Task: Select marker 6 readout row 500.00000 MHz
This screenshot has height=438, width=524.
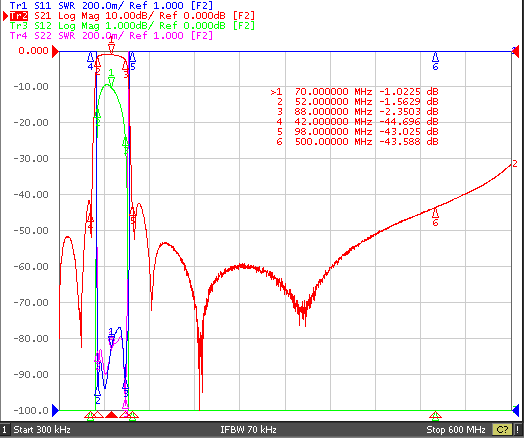Action: (357, 142)
